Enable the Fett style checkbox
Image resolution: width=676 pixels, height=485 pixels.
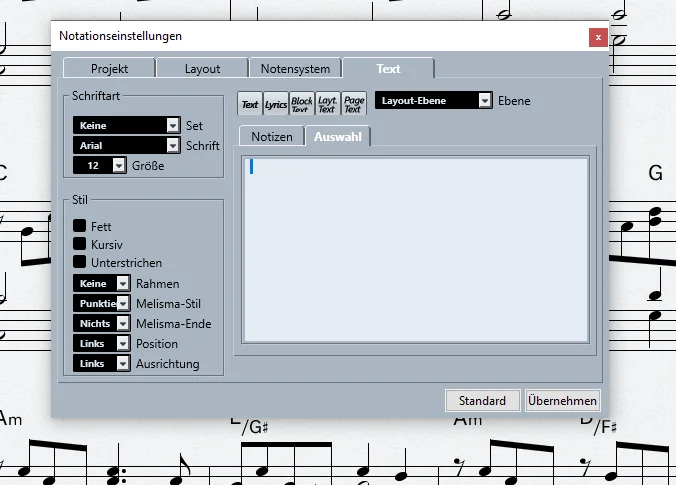point(79,225)
